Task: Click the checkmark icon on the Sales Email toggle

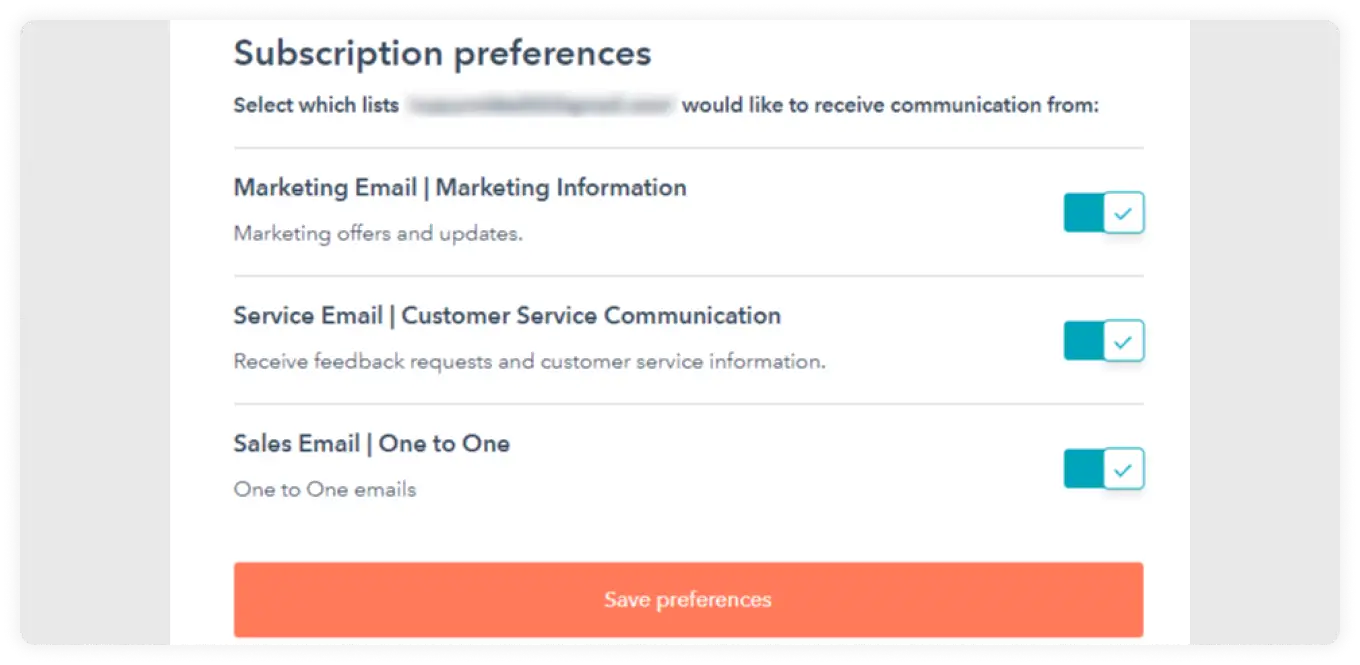Action: point(1124,468)
